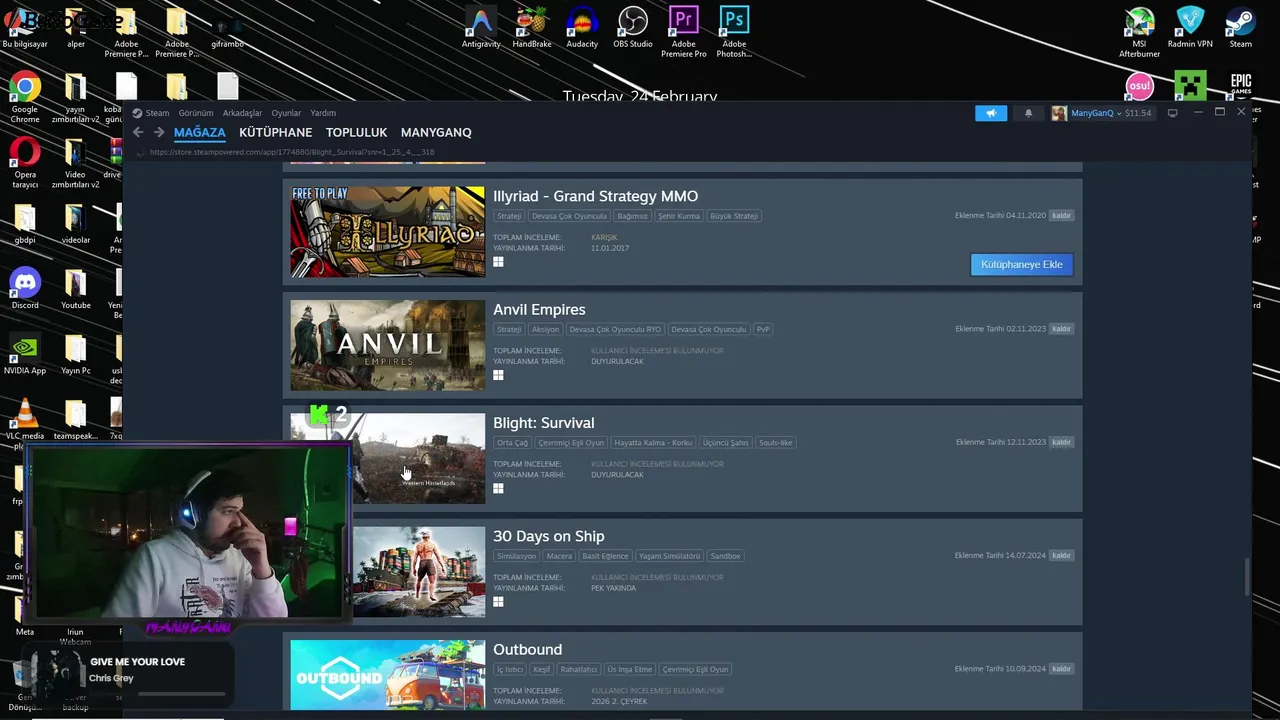Viewport: 1280px width, 720px height.
Task: Open Minecraft creeper desktop shortcut
Action: click(x=1190, y=86)
